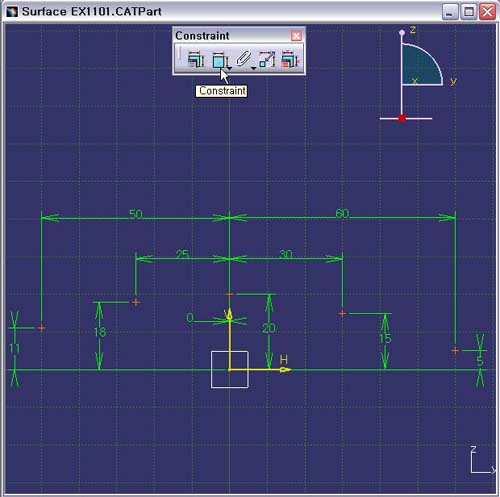Select the Animate Constraint icon
500x497 pixels.
267,59
